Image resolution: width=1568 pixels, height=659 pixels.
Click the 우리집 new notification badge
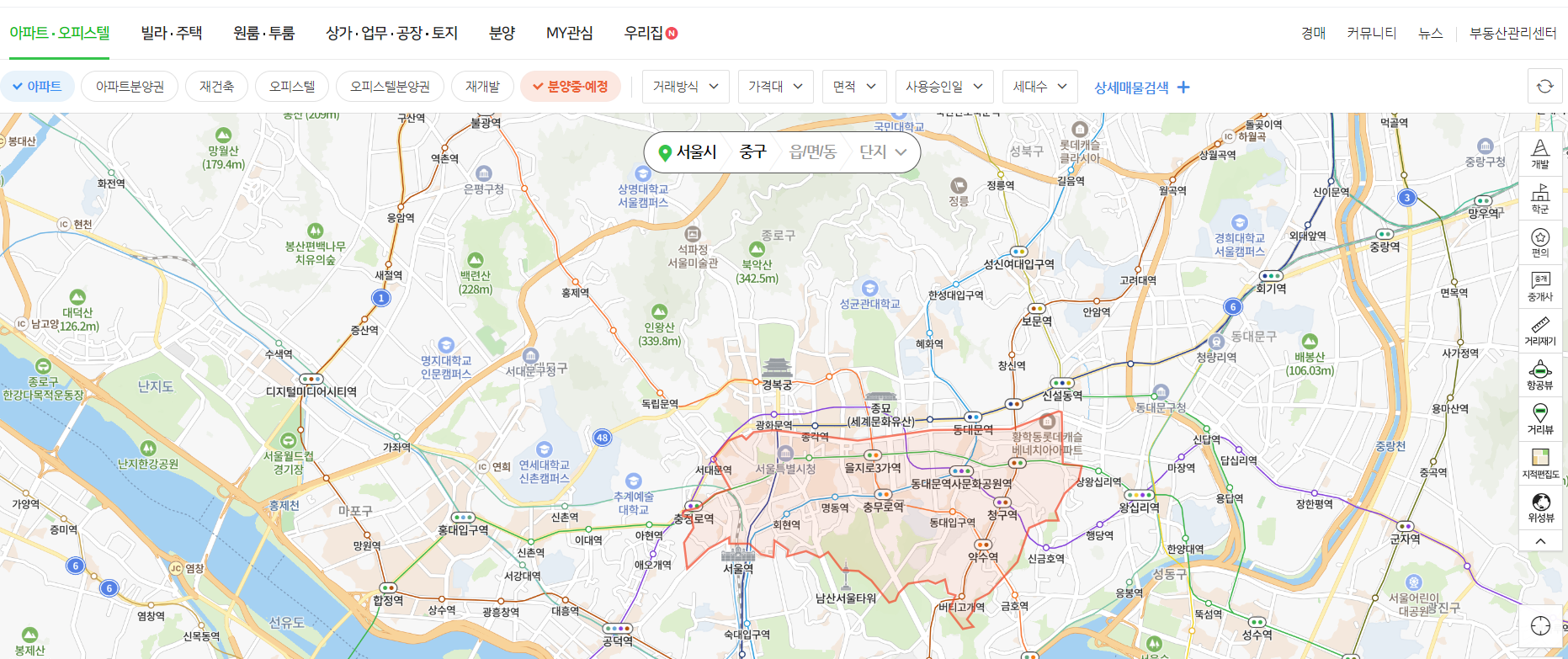pos(672,33)
